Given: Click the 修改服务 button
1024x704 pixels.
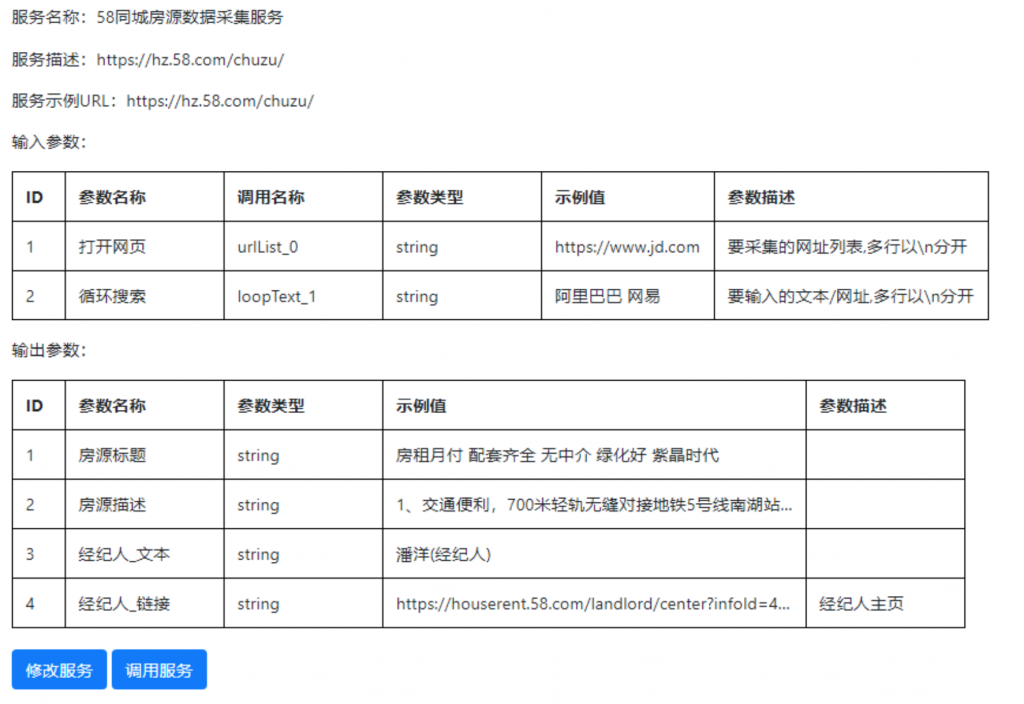Looking at the screenshot, I should (58, 670).
